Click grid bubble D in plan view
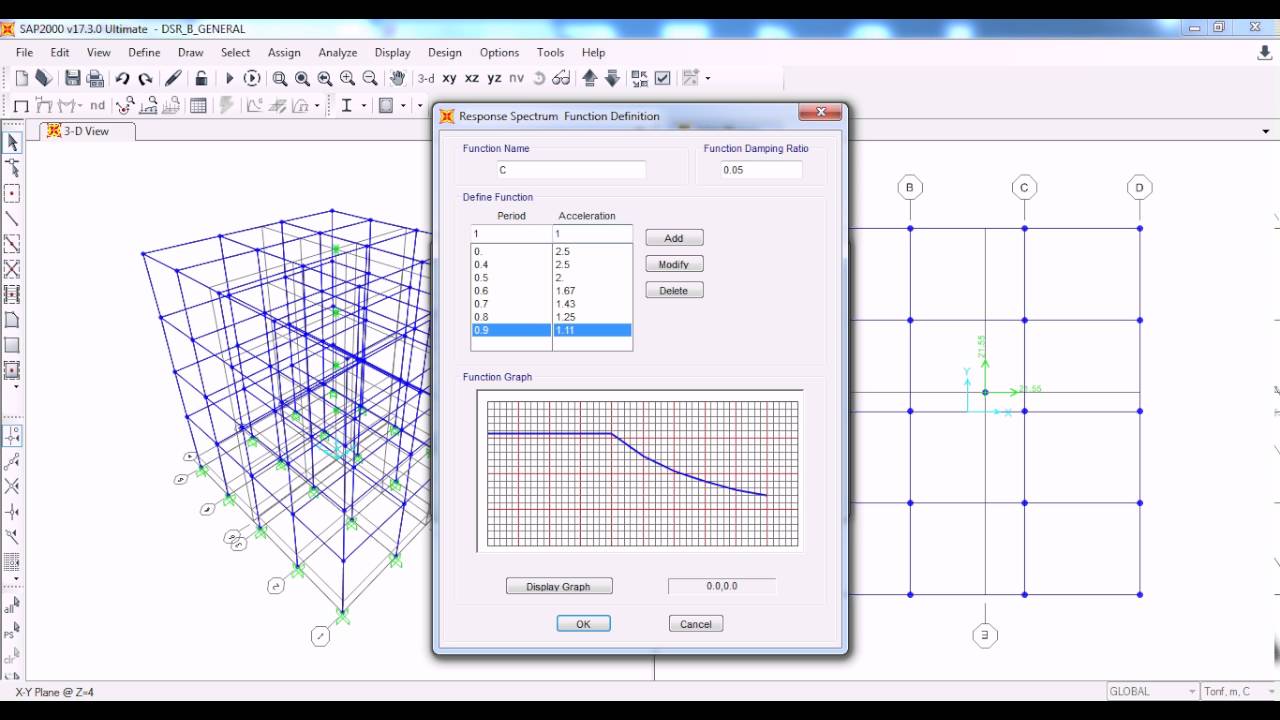The height and width of the screenshot is (720, 1280). click(x=1140, y=187)
